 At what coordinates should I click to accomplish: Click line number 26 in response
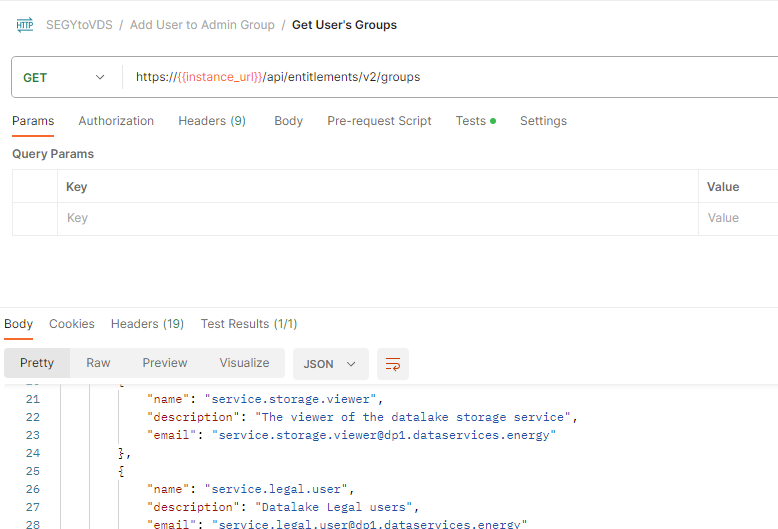(x=33, y=489)
